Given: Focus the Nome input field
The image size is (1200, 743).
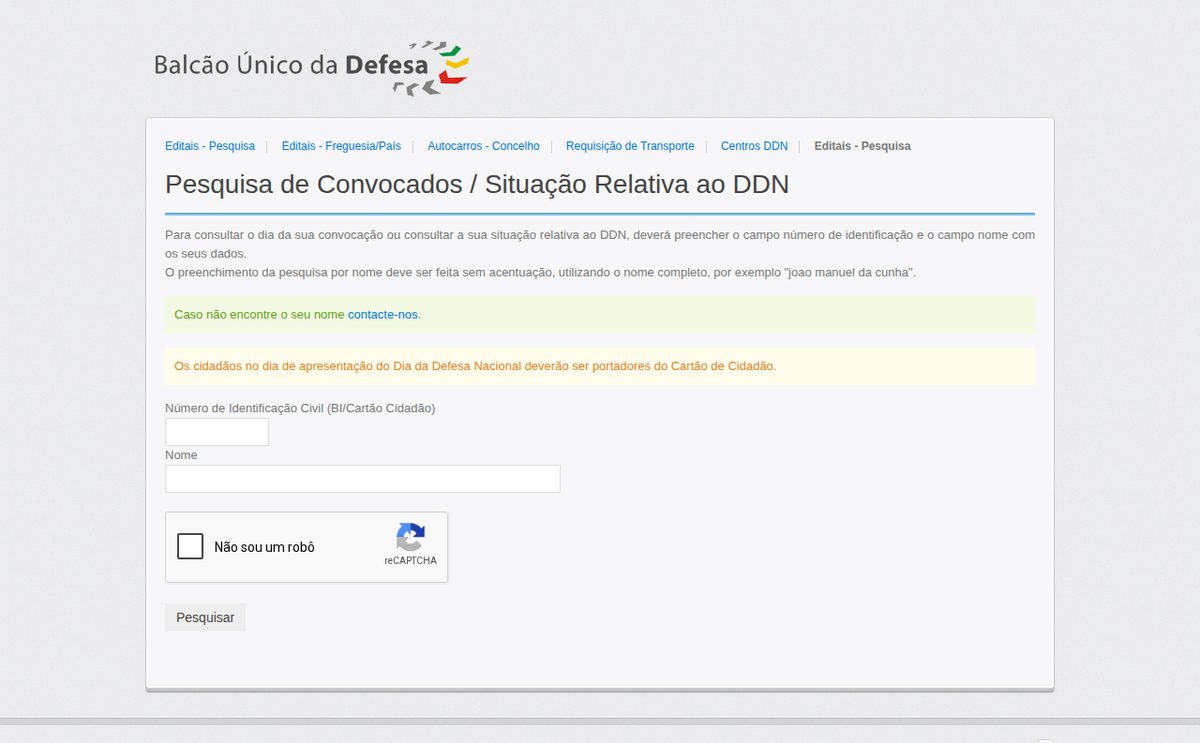Looking at the screenshot, I should coord(362,479).
